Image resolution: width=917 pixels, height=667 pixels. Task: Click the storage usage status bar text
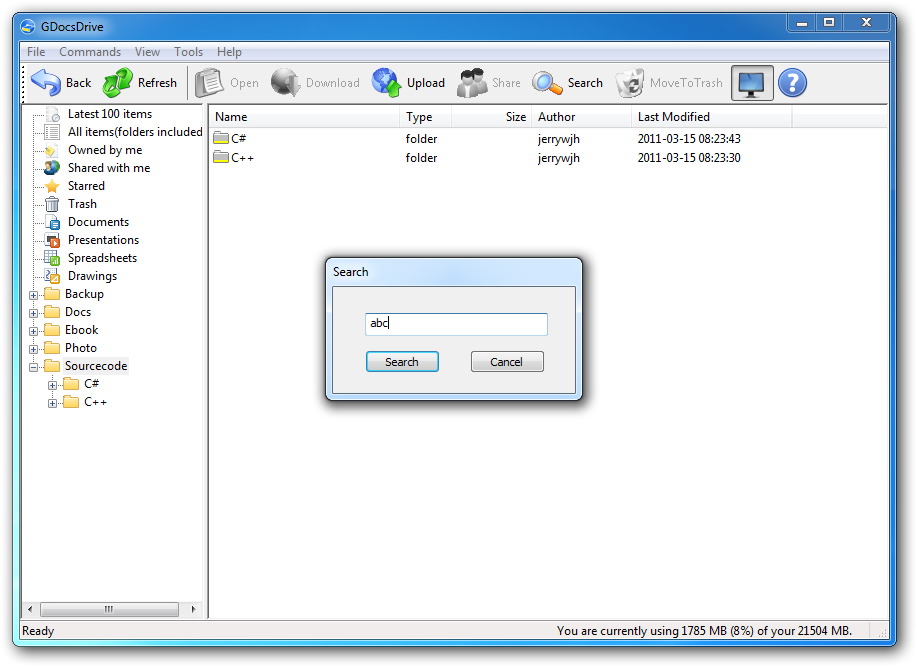[x=704, y=631]
